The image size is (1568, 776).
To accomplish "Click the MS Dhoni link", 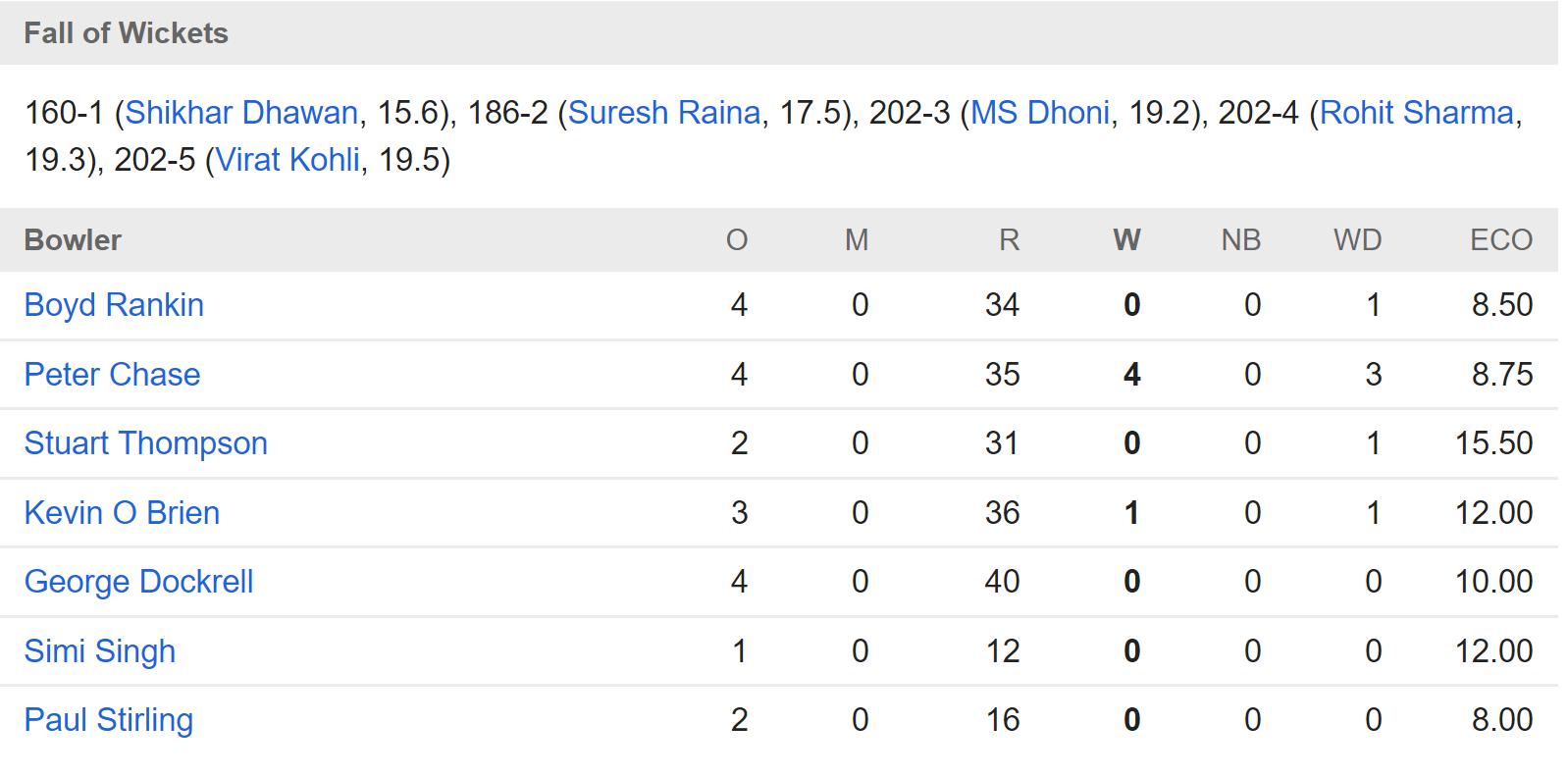I will pos(1040,113).
